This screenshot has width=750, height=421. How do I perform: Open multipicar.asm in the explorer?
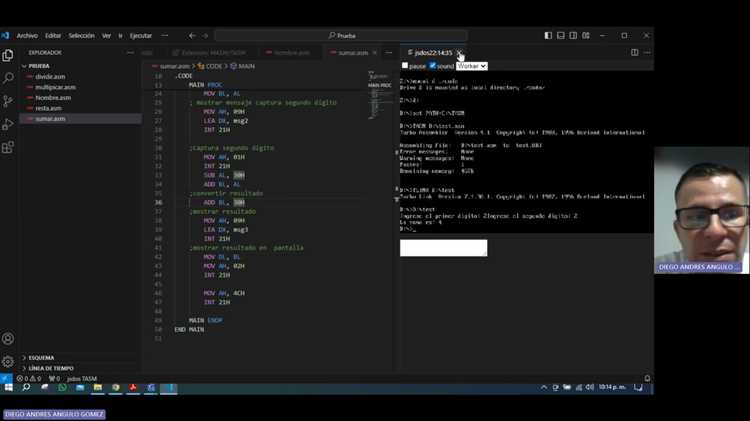click(80, 87)
